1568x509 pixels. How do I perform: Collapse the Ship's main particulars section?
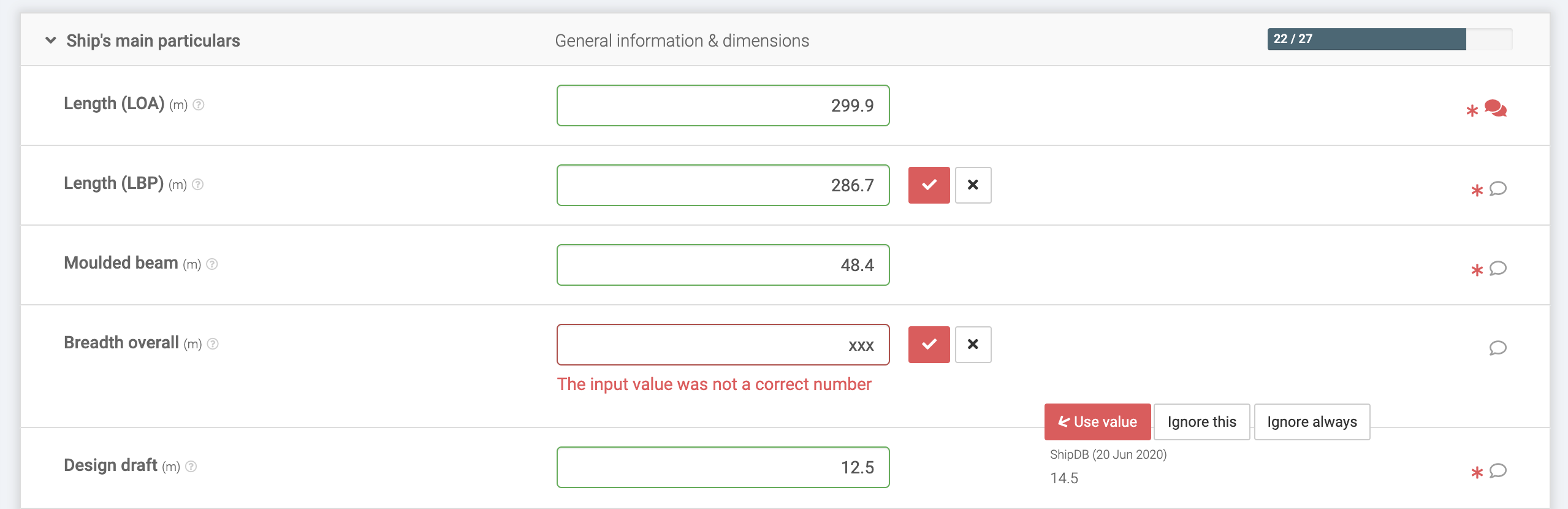(51, 40)
